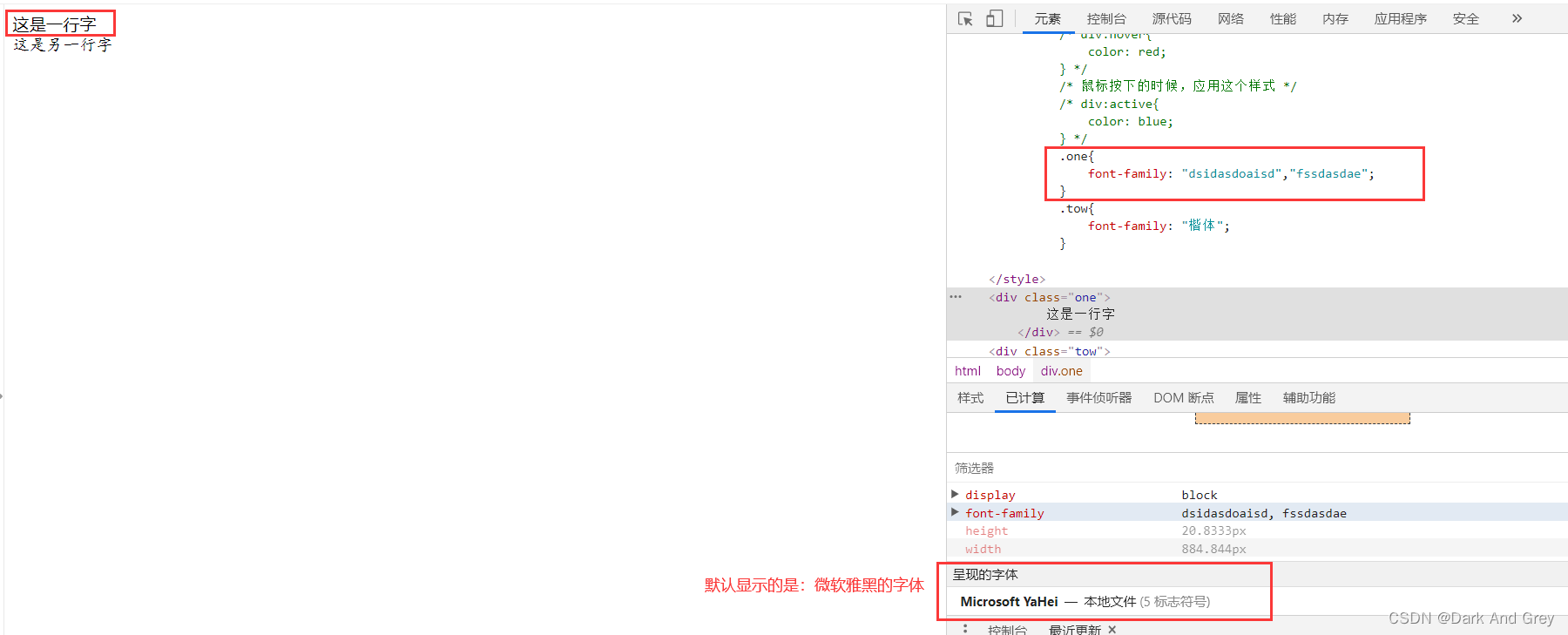Open the 源代码 tab

[x=1172, y=18]
